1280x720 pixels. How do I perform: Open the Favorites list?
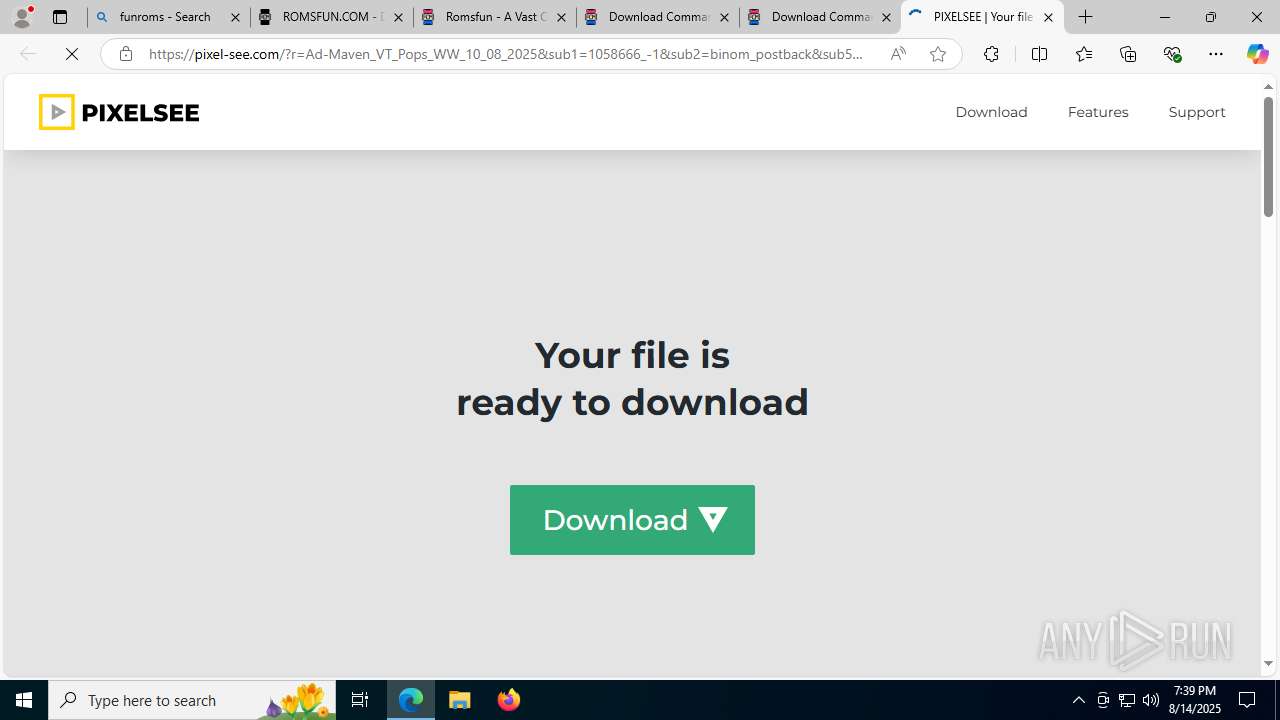(1083, 54)
